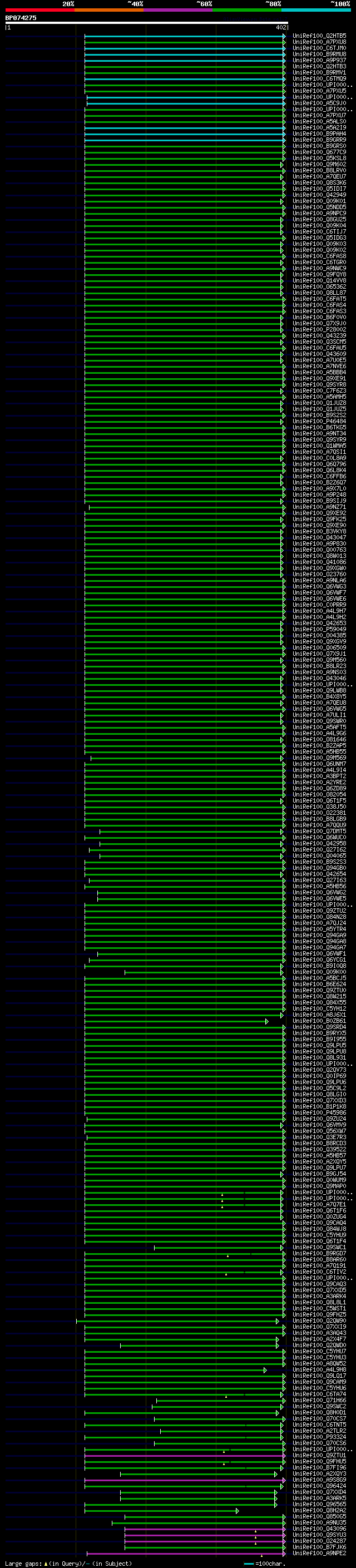Select label UniRef100_B7FI96
The height and width of the screenshot is (1568, 356).
click(319, 1467)
